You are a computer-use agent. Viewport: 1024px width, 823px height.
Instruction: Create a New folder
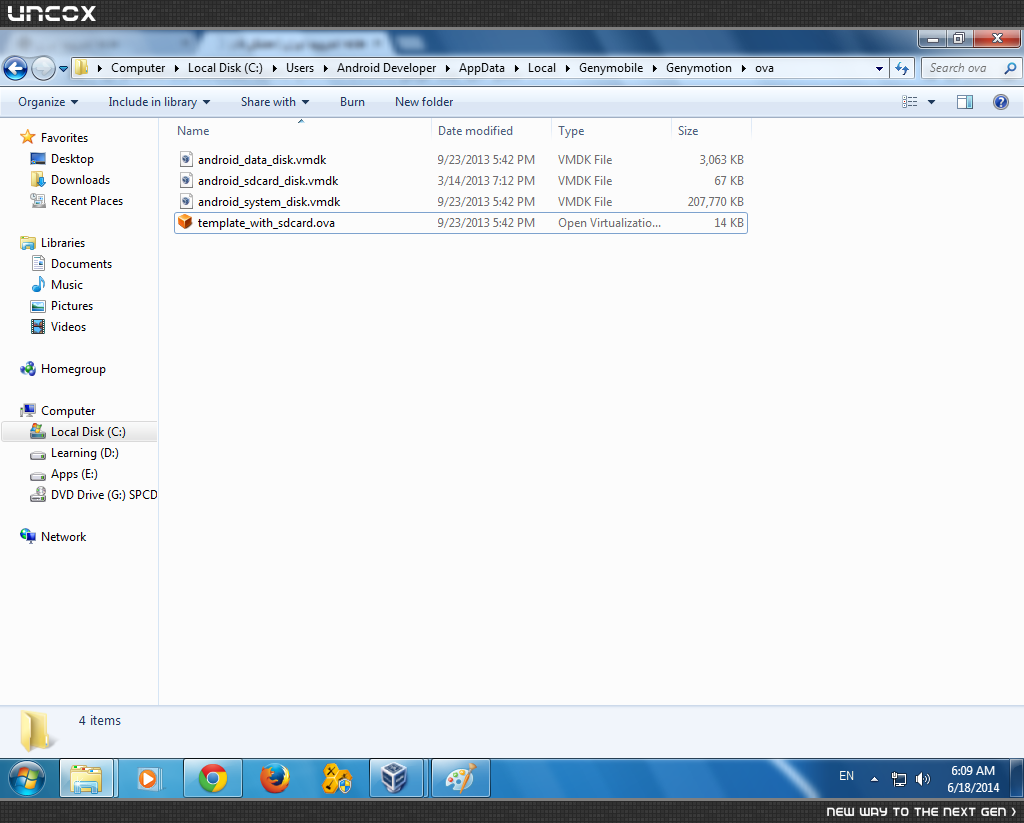tap(424, 102)
